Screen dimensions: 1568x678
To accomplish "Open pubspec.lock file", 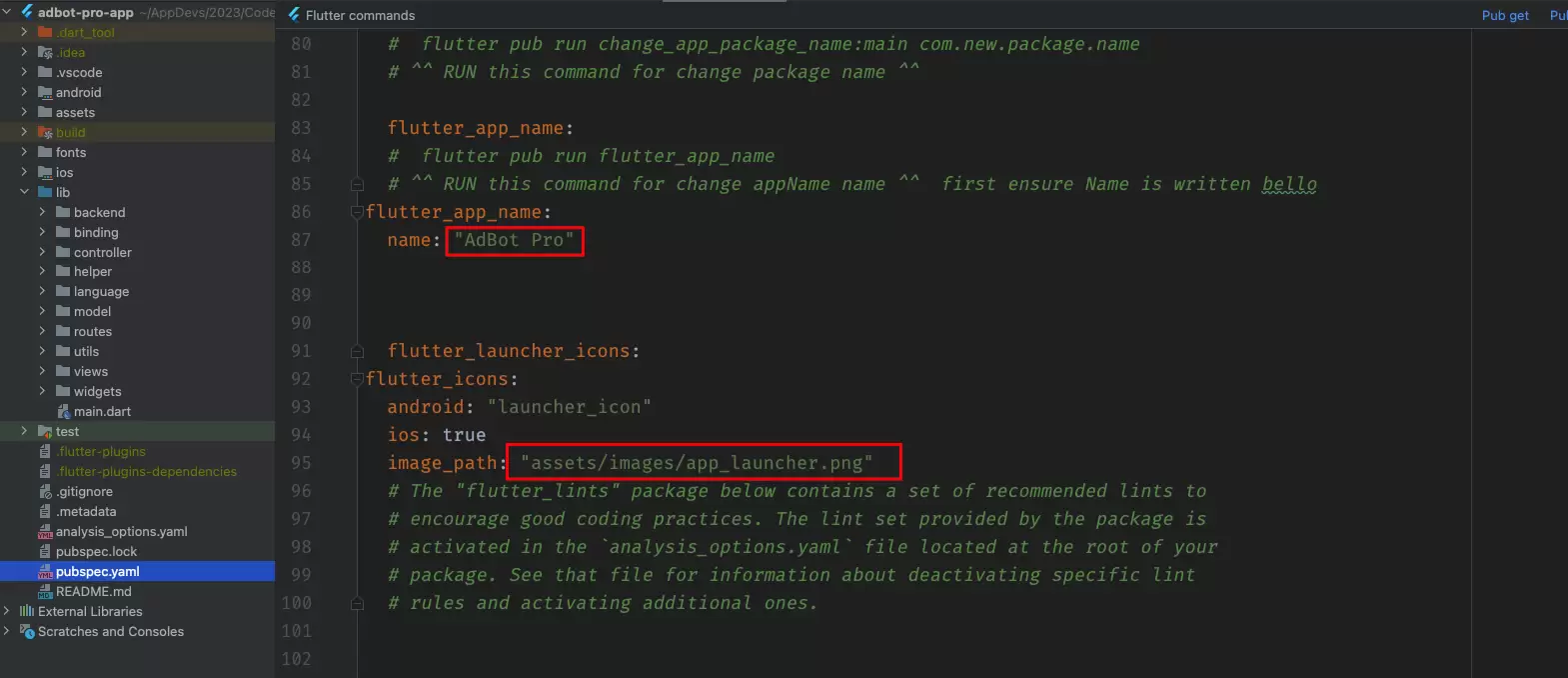I will pyautogui.click(x=97, y=552).
